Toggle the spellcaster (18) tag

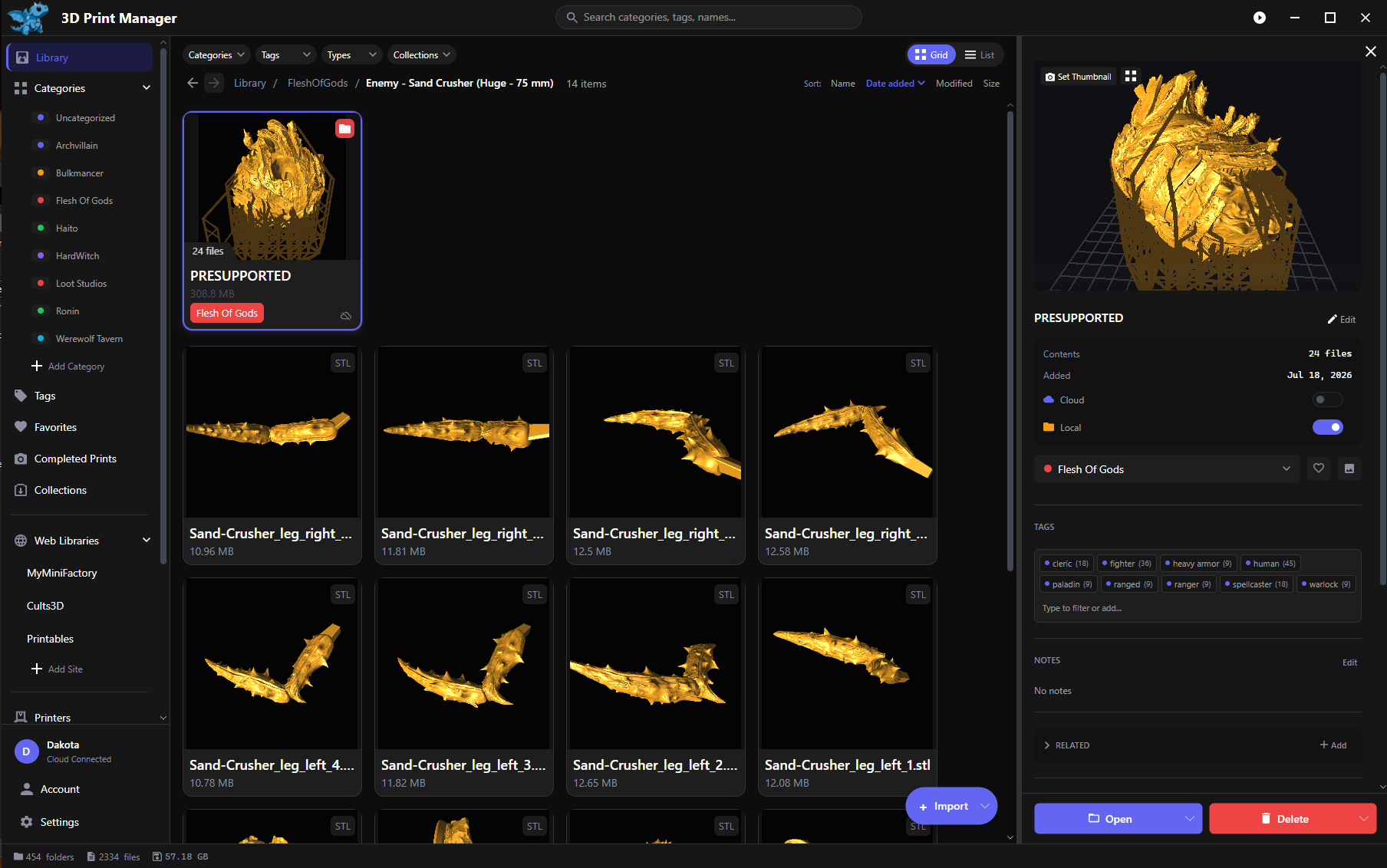1256,584
